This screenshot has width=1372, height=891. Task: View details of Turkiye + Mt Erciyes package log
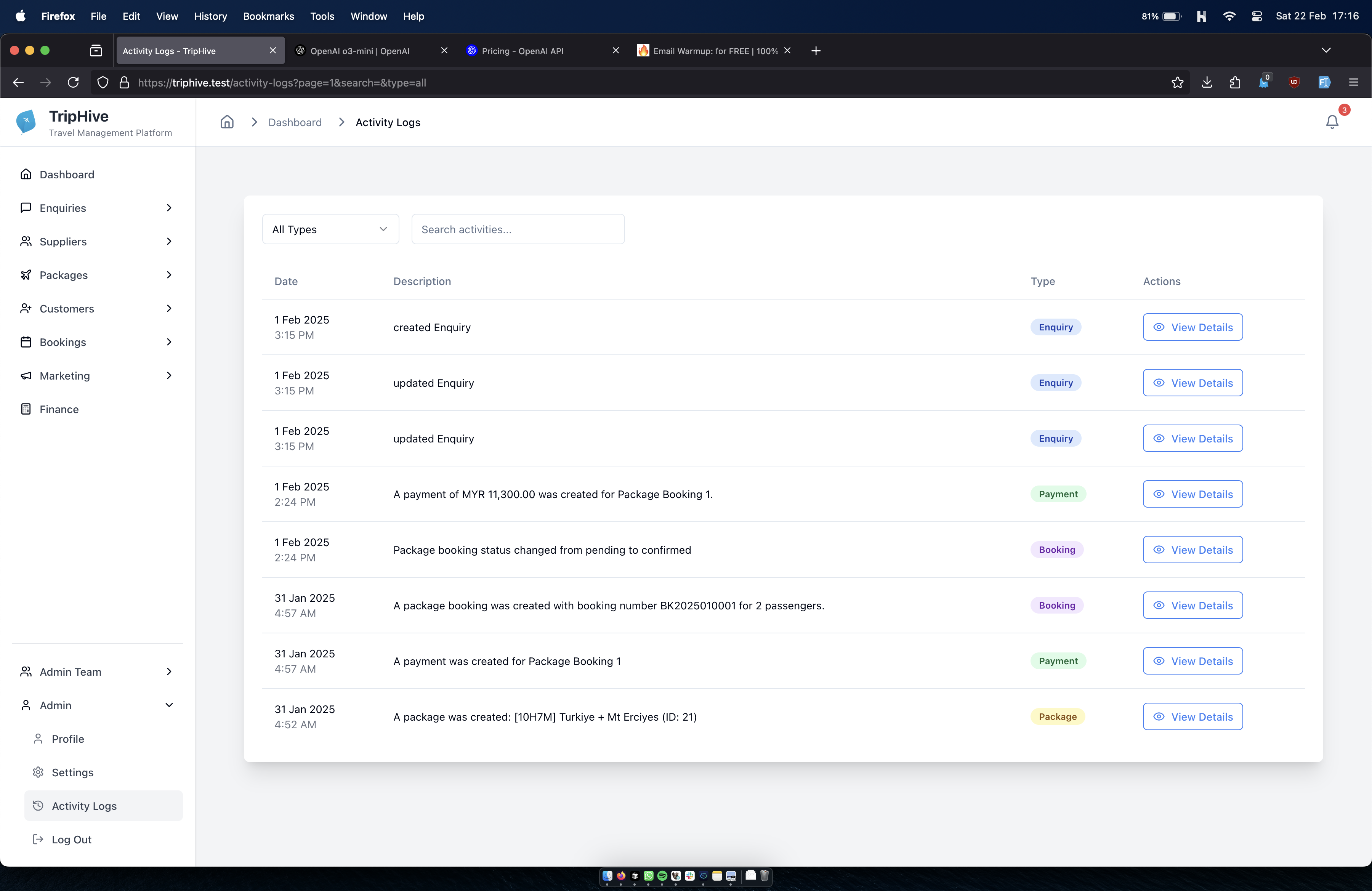pos(1193,716)
